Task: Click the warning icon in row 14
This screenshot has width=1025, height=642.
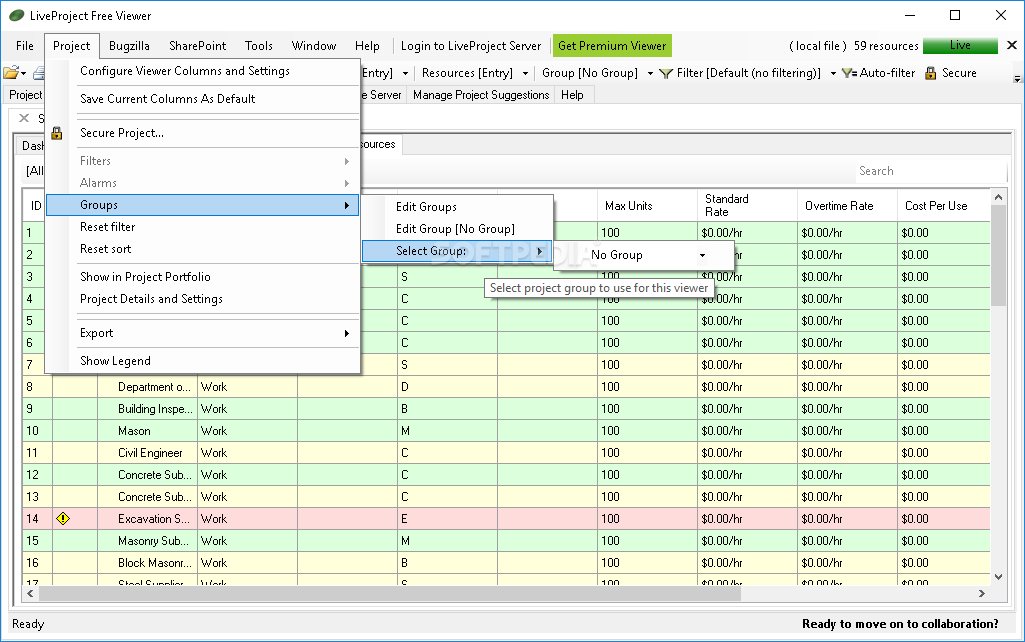Action: (x=63, y=518)
